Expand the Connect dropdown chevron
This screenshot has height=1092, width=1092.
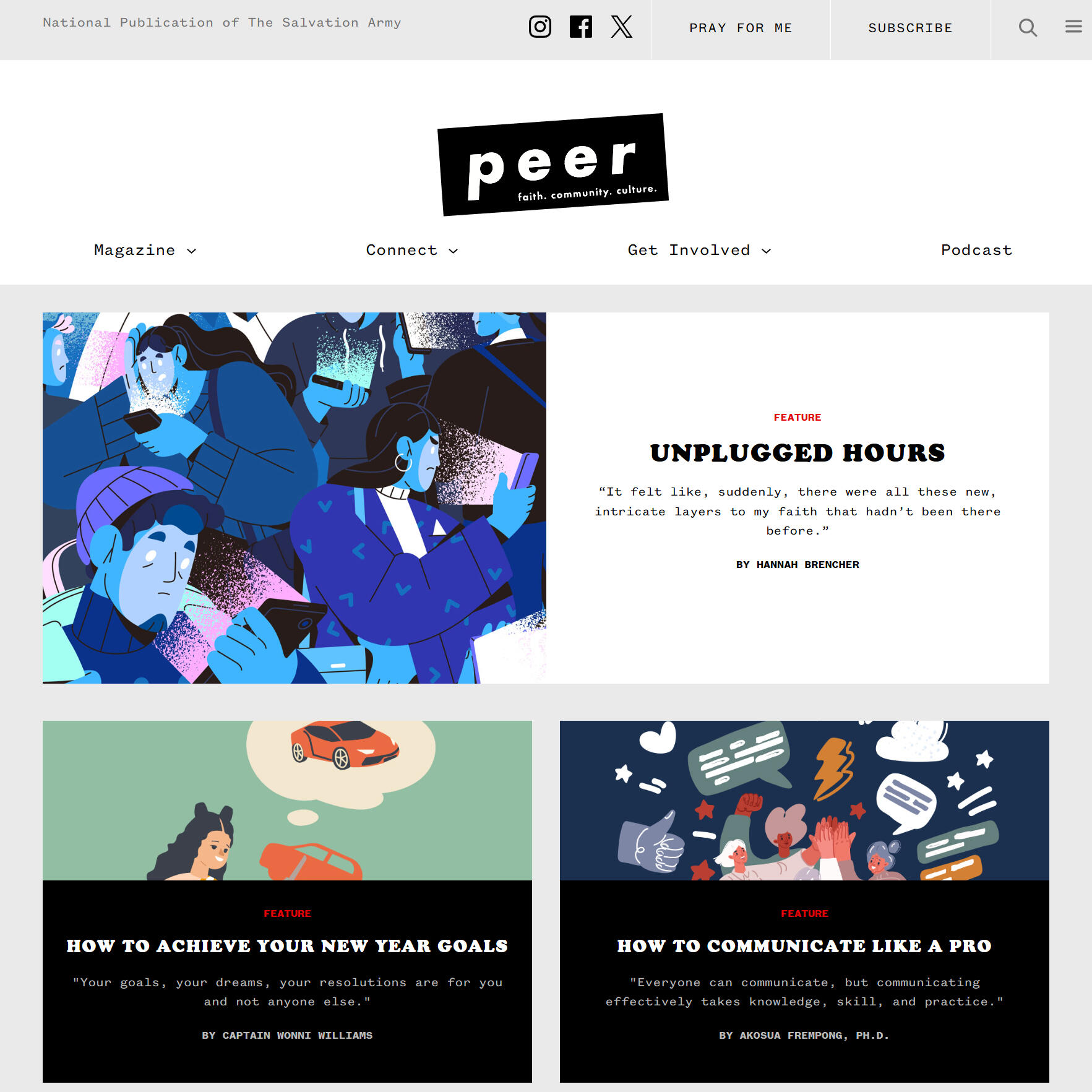pyautogui.click(x=454, y=251)
